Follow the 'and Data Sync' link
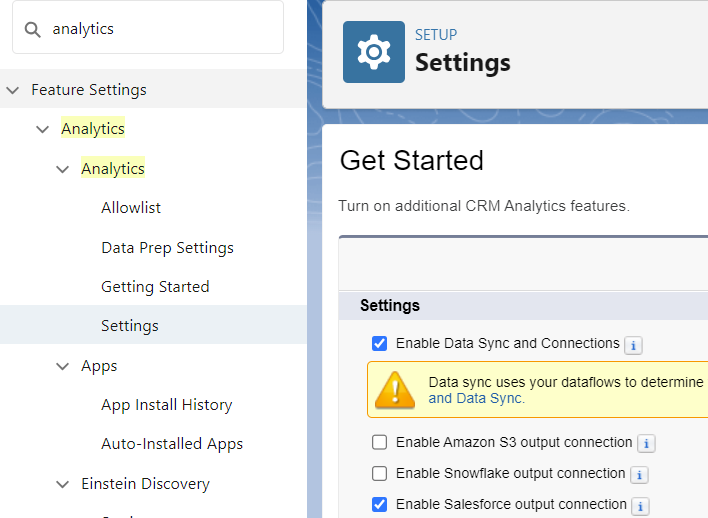708x518 pixels. click(x=476, y=398)
